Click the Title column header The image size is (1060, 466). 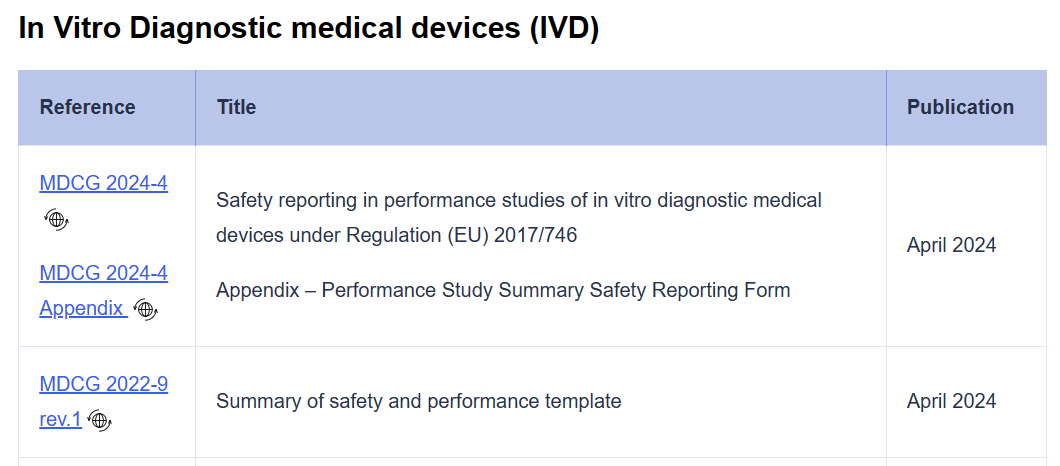point(236,108)
